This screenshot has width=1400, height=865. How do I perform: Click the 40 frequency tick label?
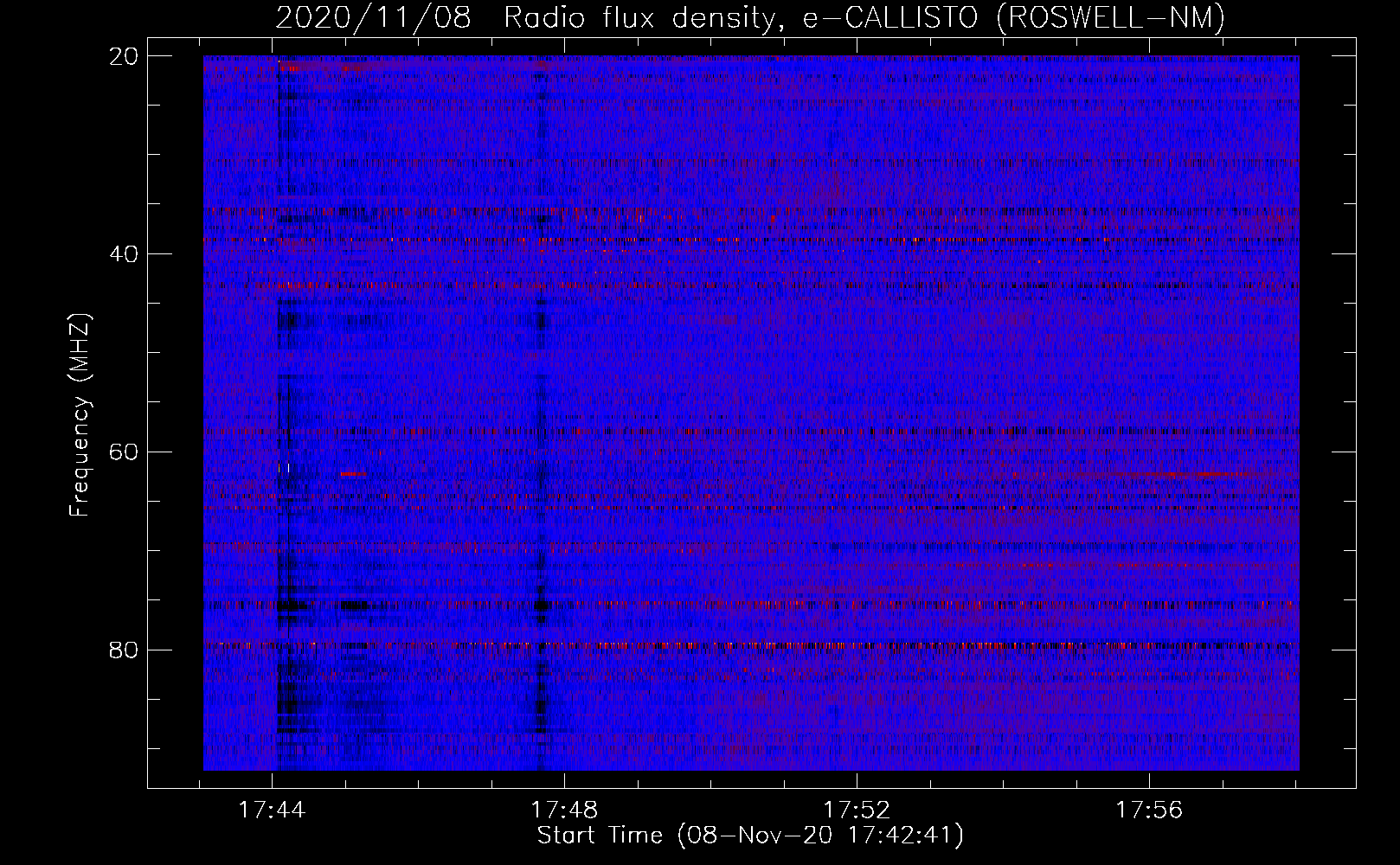tap(125, 254)
